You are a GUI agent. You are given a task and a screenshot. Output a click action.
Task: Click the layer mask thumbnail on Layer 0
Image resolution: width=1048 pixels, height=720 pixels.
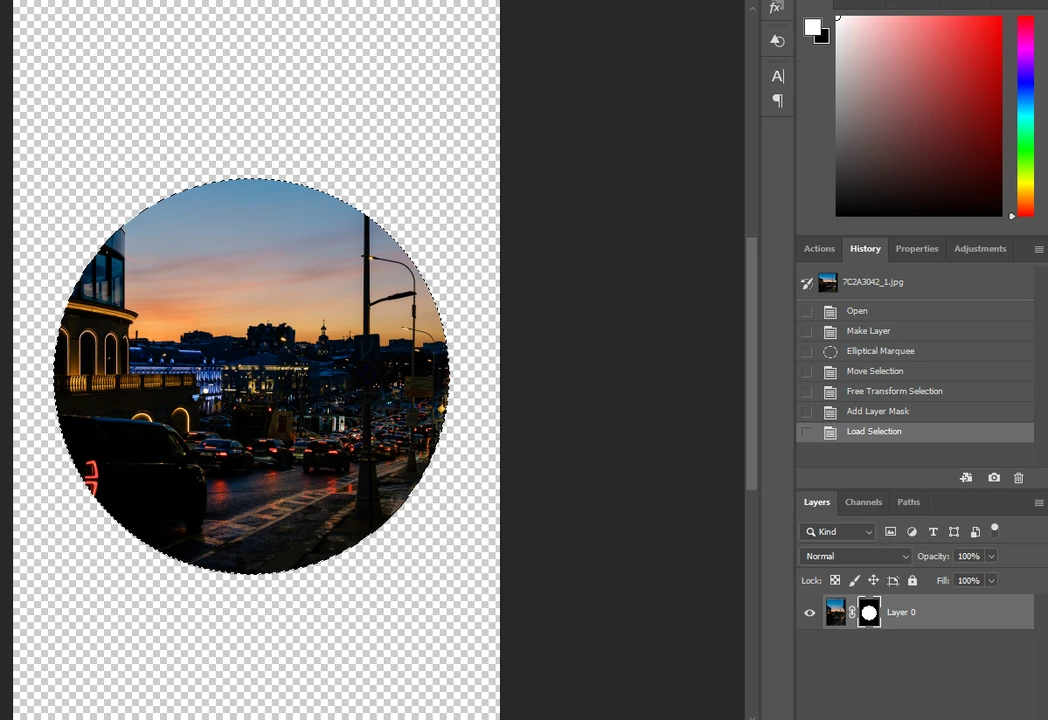[868, 612]
